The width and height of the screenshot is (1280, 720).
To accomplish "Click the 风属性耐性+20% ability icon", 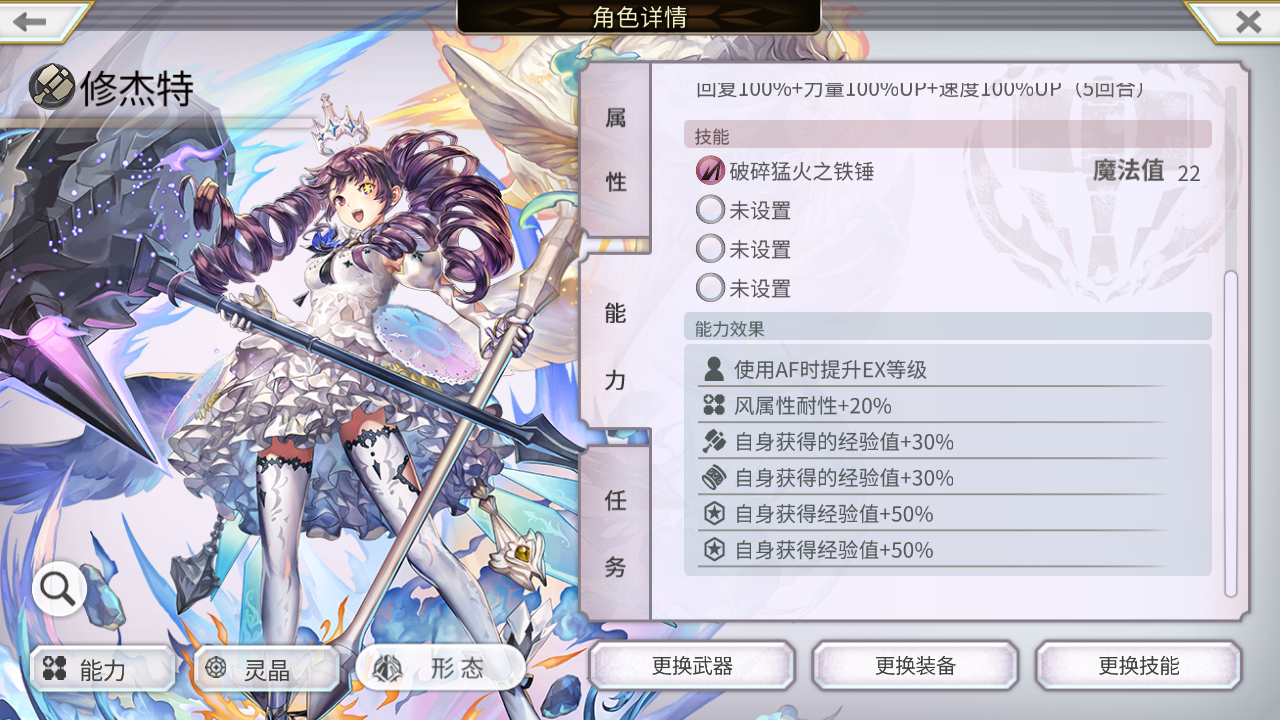I will pos(714,406).
